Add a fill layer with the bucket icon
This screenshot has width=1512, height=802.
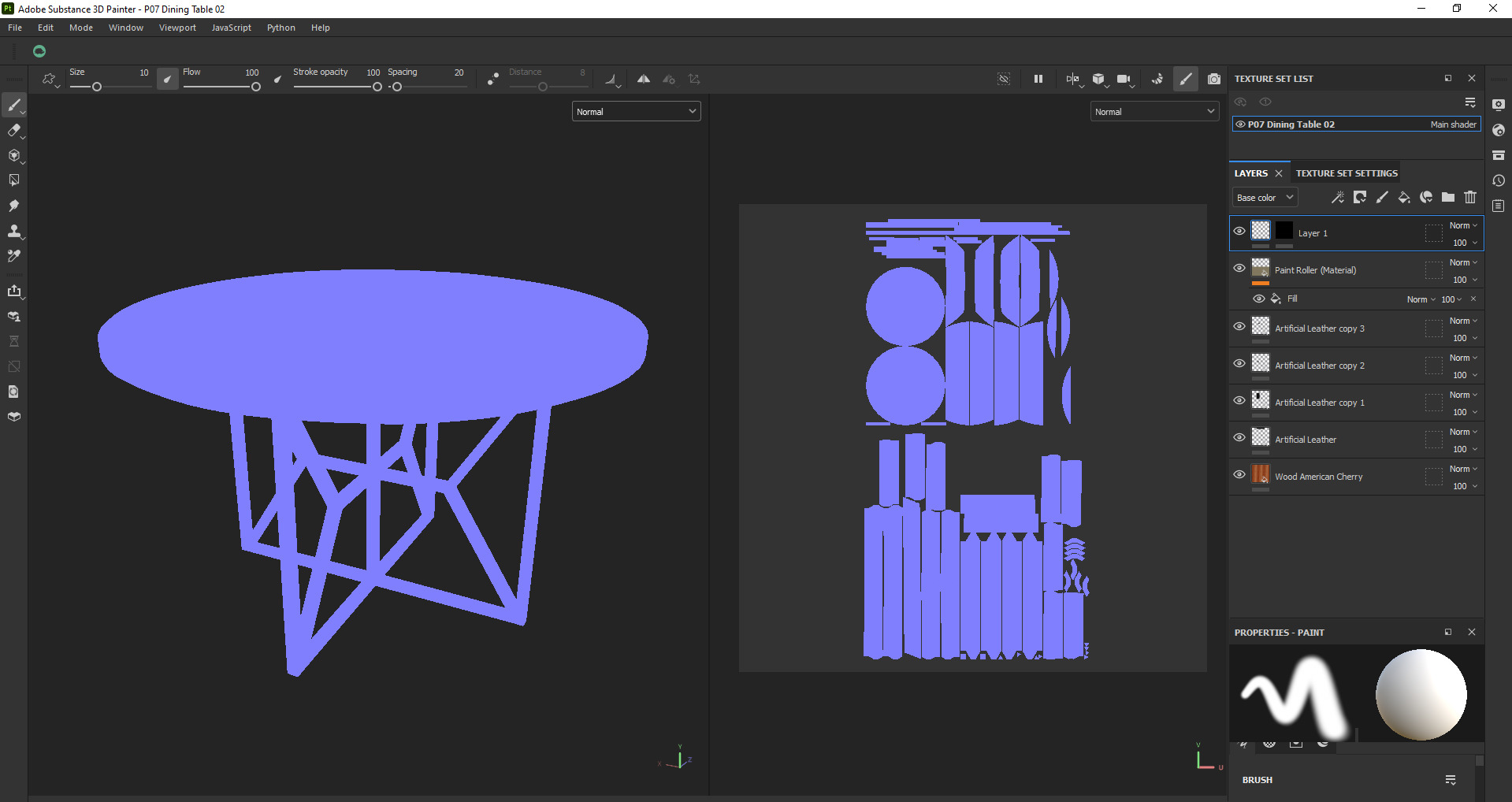click(x=1404, y=197)
